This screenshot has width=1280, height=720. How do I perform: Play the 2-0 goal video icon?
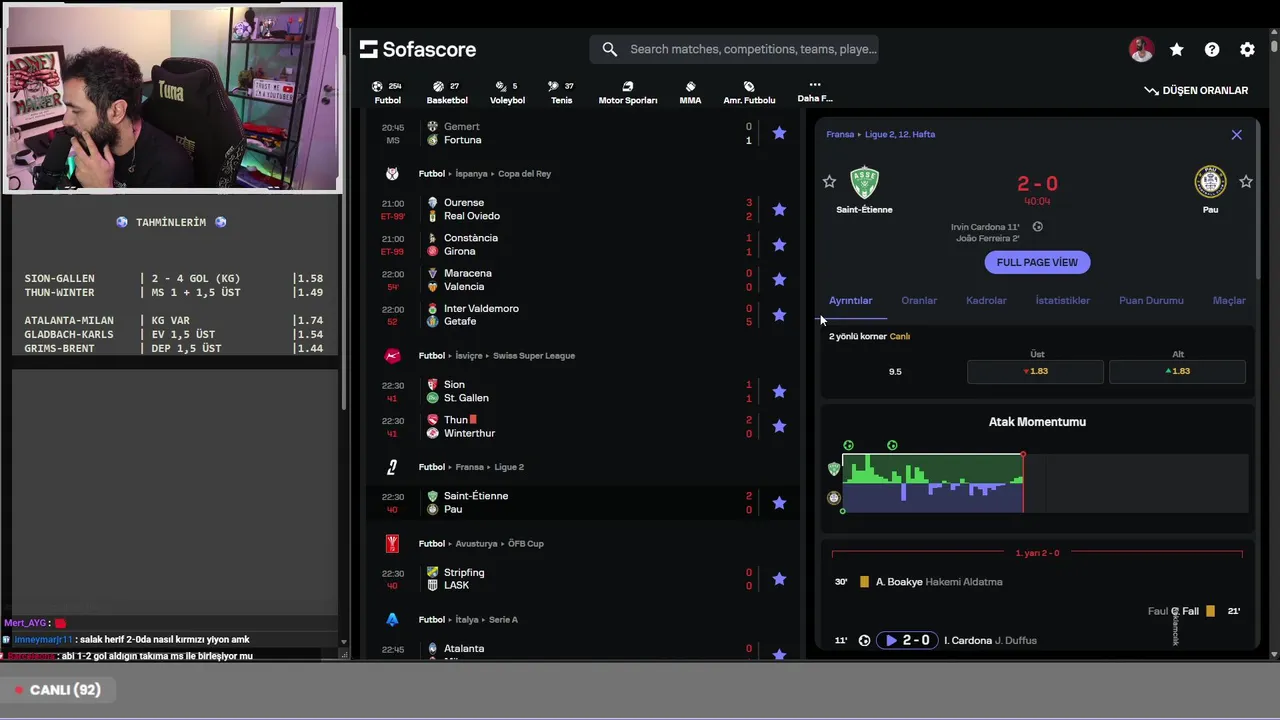[x=891, y=640]
